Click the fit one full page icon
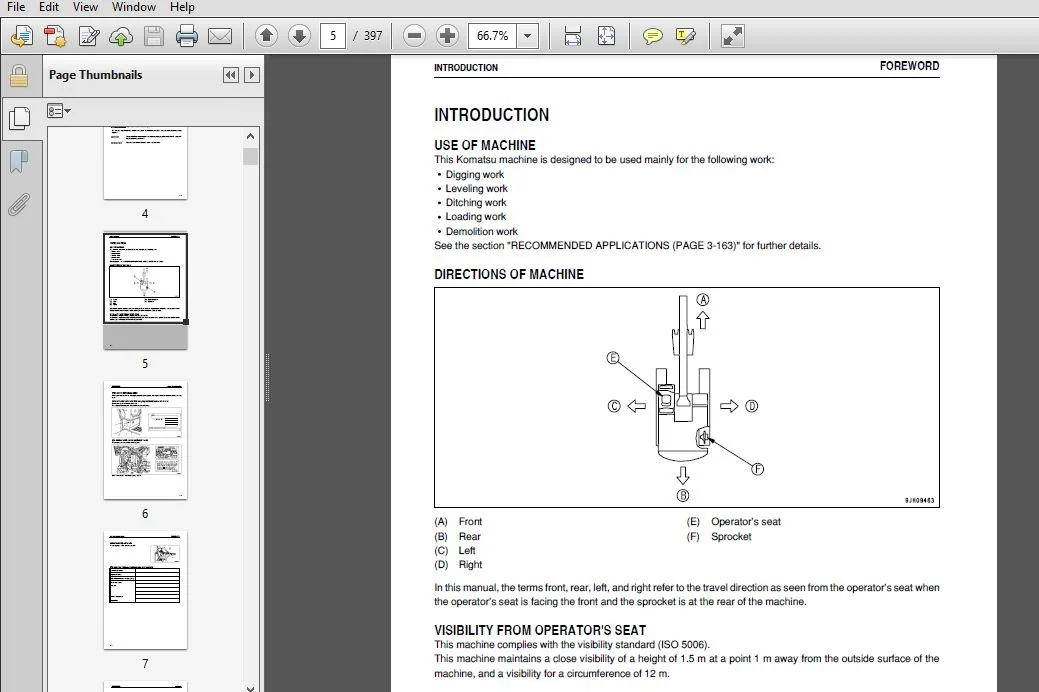1039x692 pixels. (x=606, y=36)
